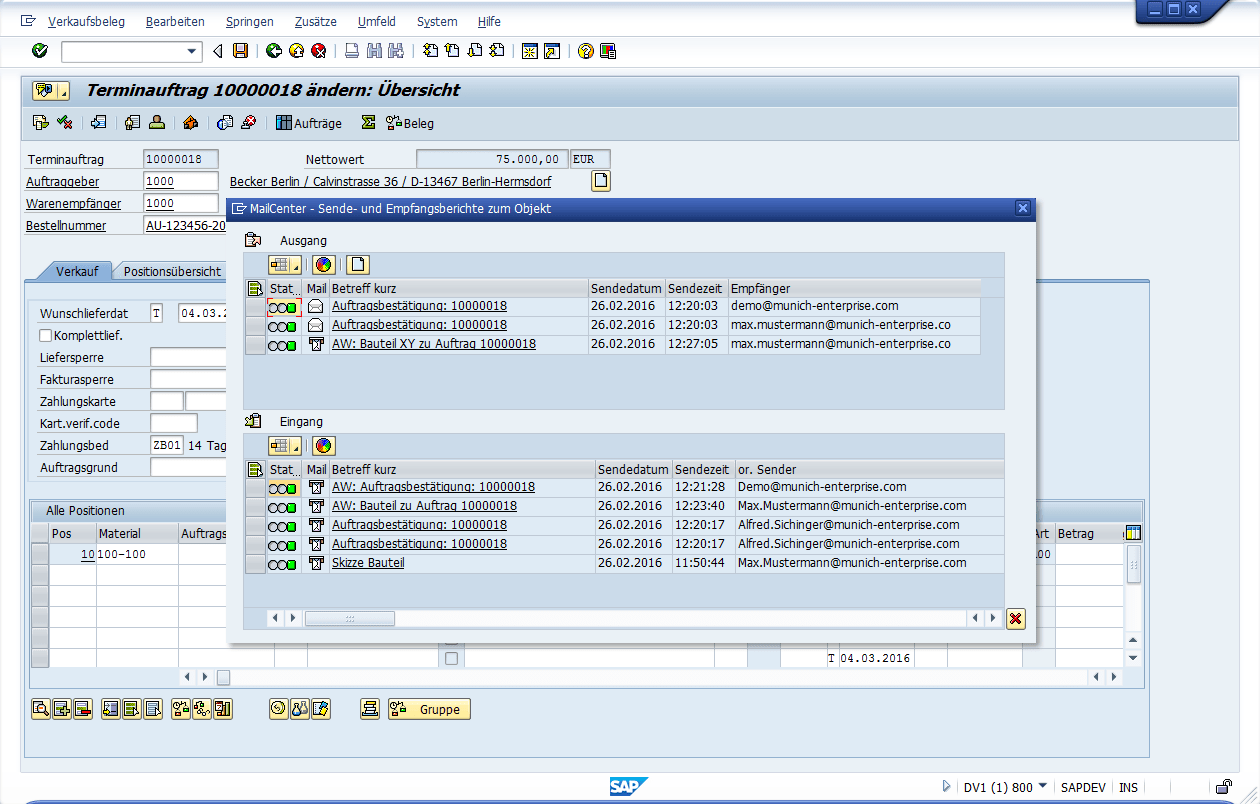The image size is (1260, 804).
Task: Open the layout dropdown in Eingang toolbar
Action: point(295,446)
